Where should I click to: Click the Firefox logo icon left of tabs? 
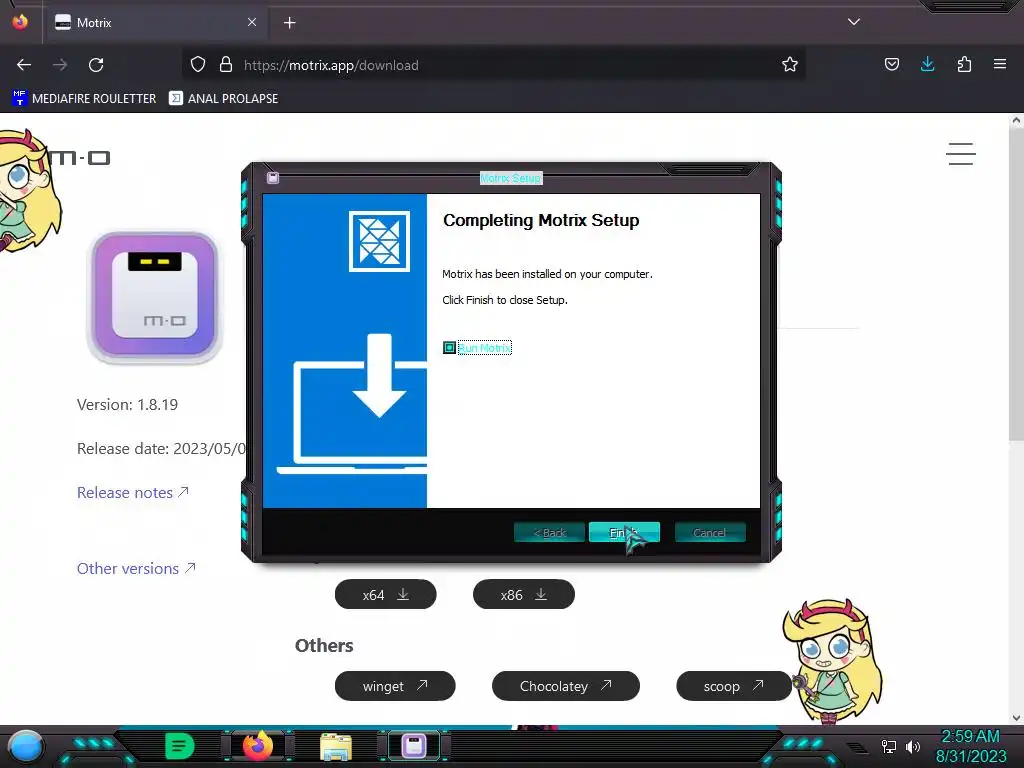click(x=20, y=22)
